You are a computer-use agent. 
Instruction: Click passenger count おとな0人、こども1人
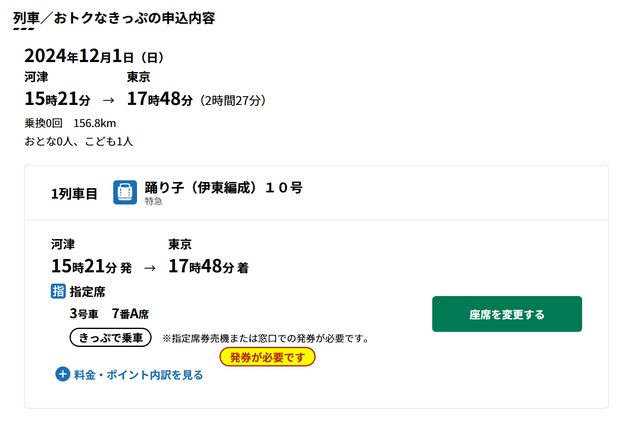pyautogui.click(x=79, y=141)
